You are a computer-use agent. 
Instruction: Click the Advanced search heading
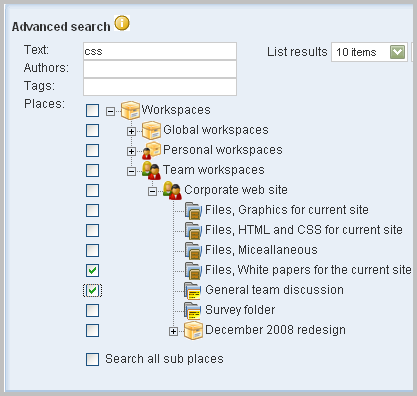pos(61,27)
